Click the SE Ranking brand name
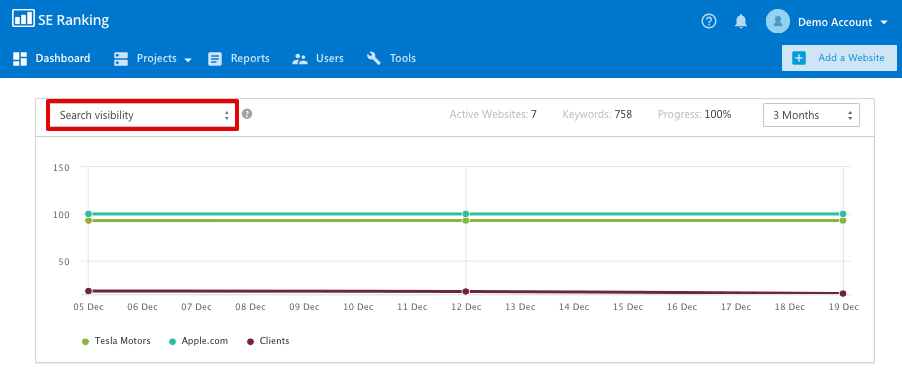This screenshot has width=902, height=371. 74,20
